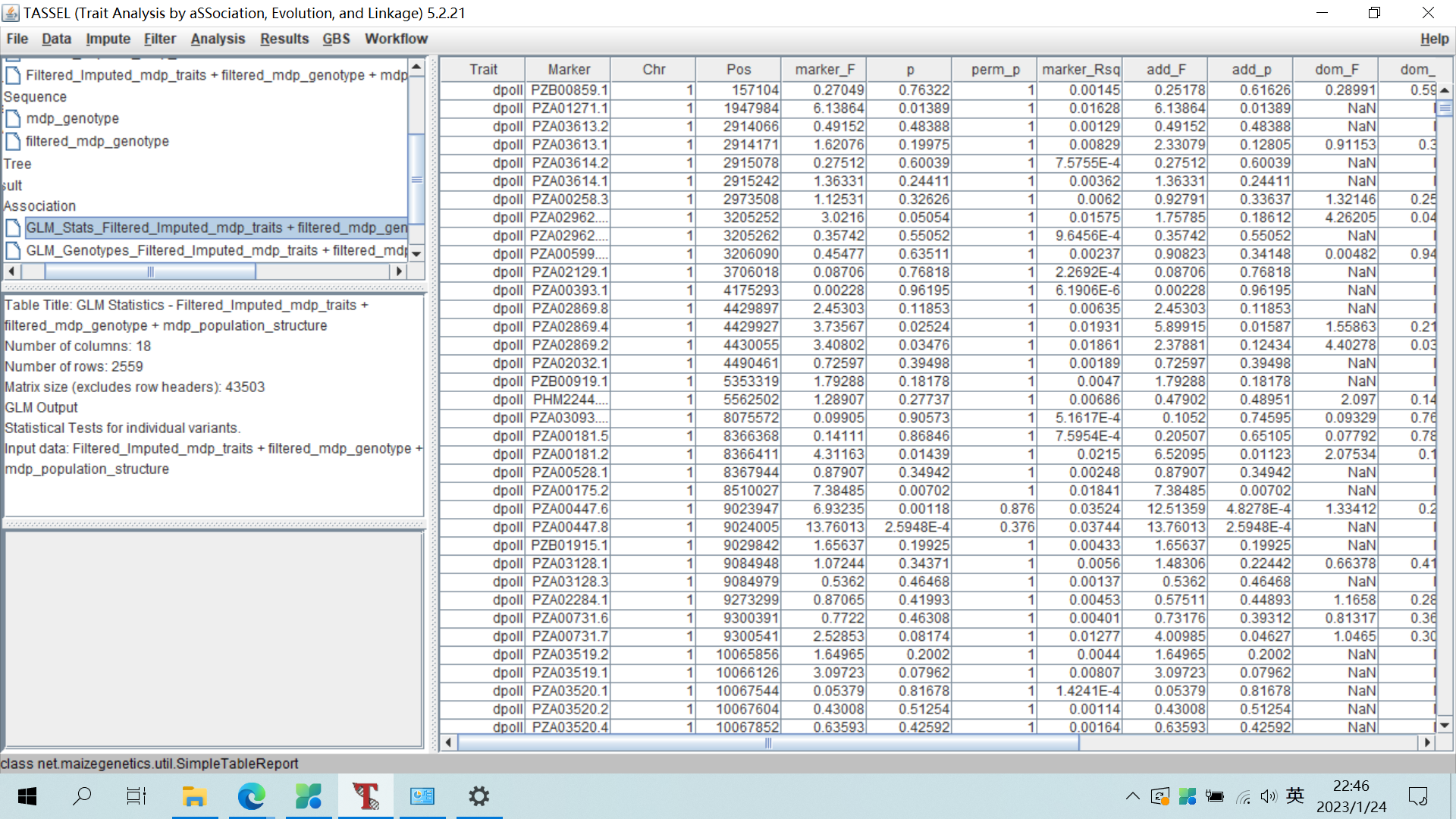Select the Association tree node
Image resolution: width=1456 pixels, height=819 pixels.
39,206
